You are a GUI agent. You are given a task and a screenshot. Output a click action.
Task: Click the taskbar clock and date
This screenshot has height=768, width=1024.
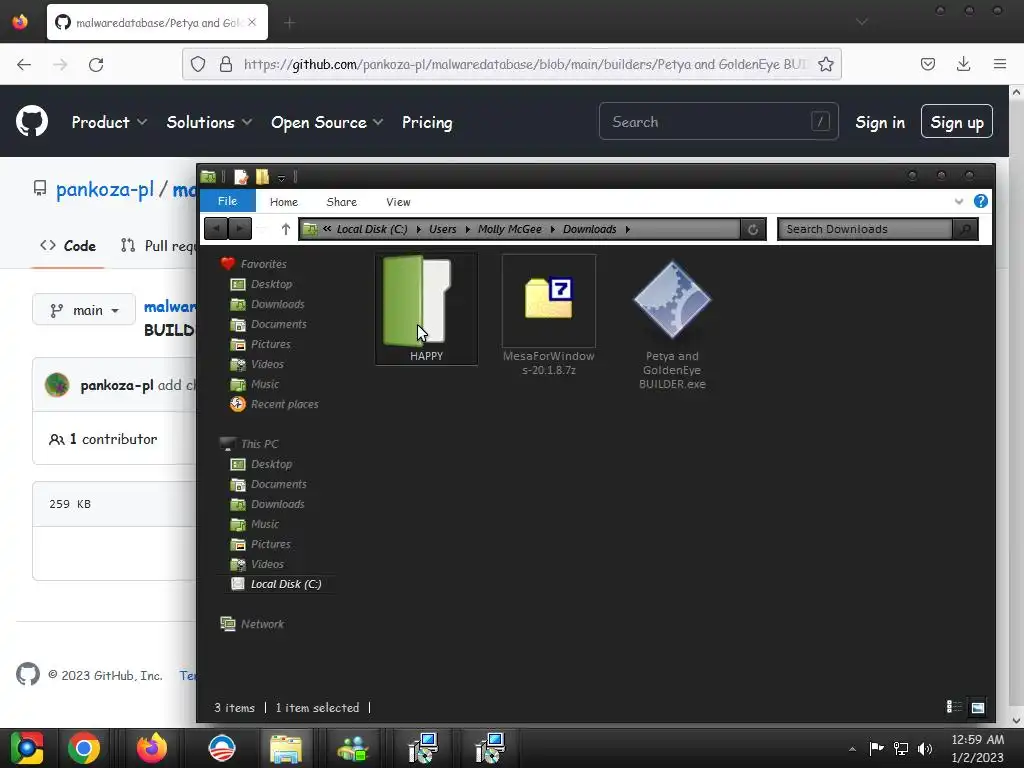tap(977, 748)
